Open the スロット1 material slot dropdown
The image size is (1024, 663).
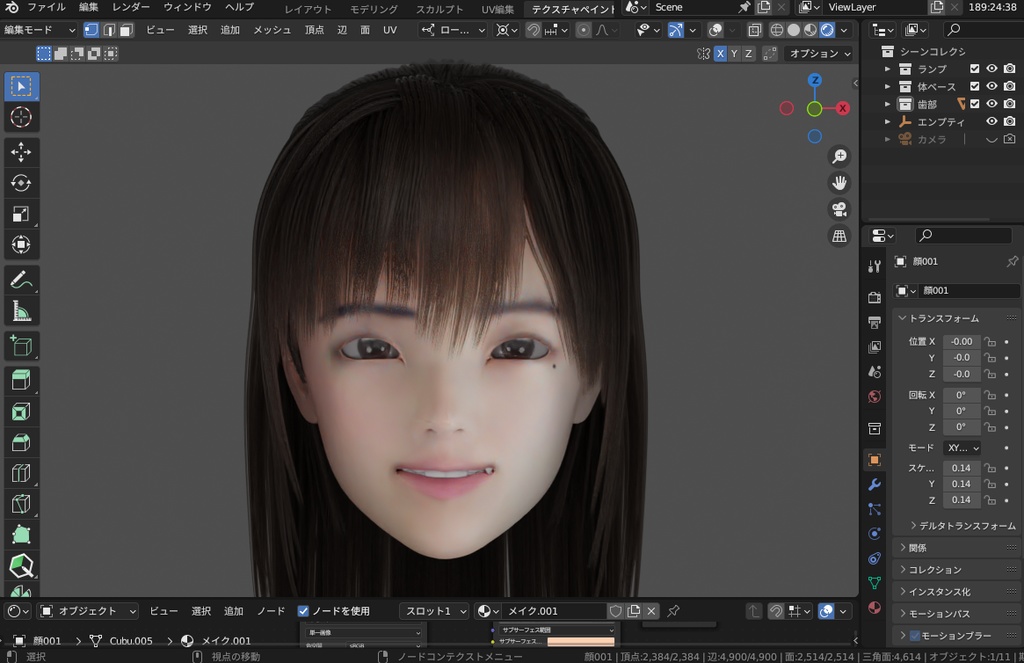[434, 611]
